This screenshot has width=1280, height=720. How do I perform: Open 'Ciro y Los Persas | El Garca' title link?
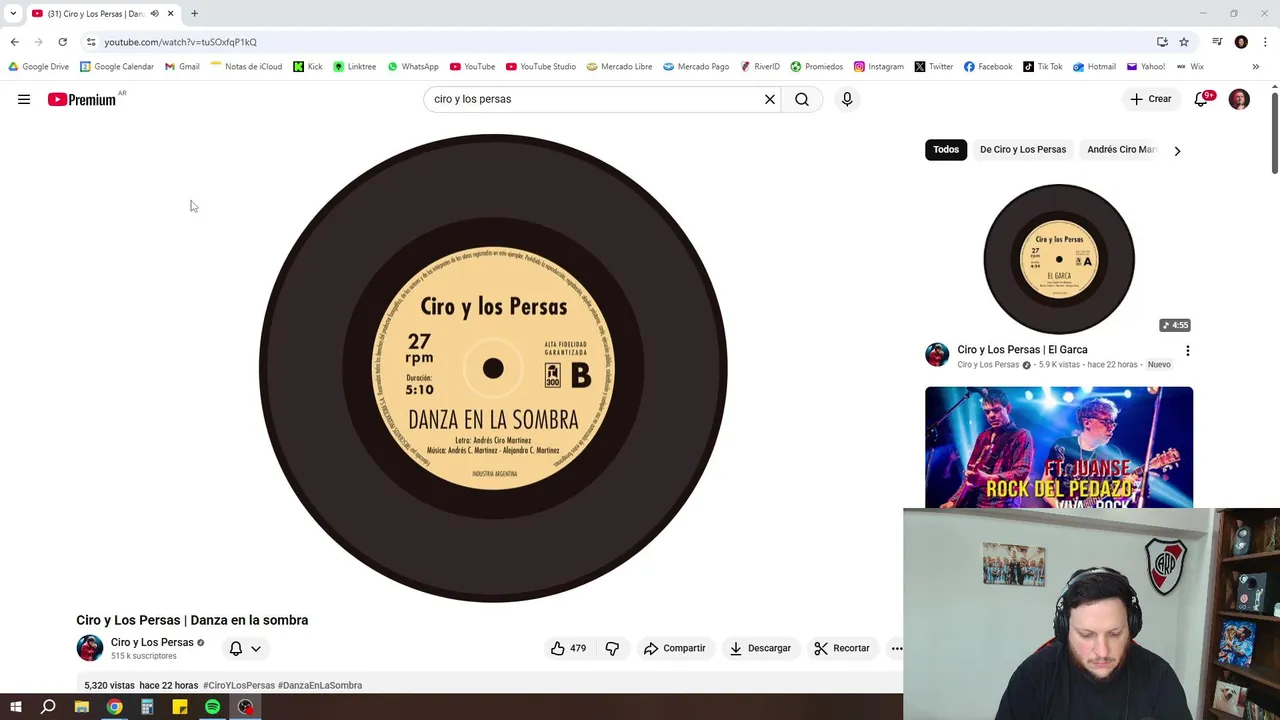tap(1022, 350)
